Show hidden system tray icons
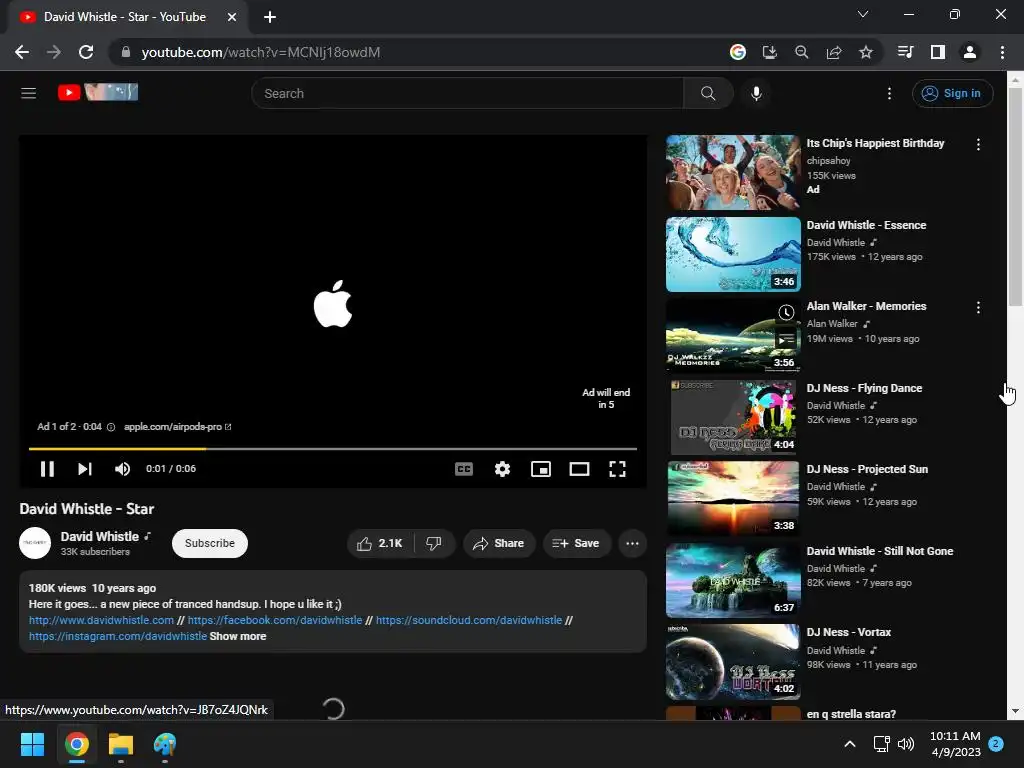This screenshot has width=1024, height=768. tap(850, 744)
